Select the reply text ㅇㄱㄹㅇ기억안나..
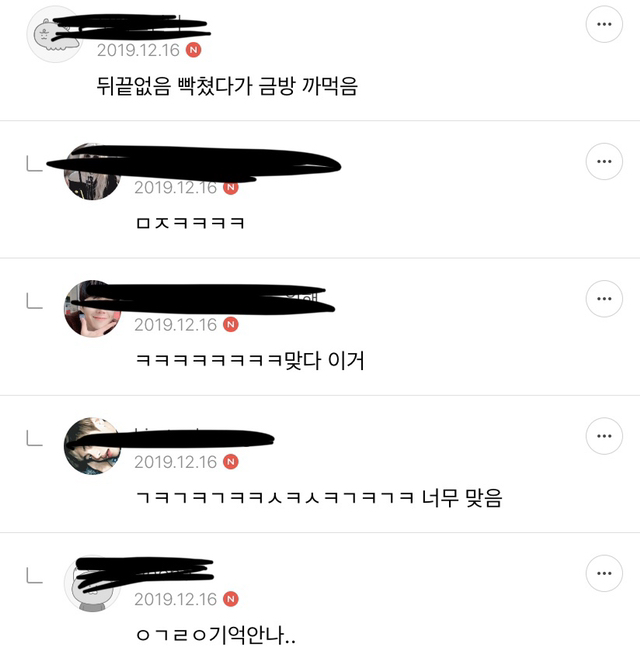Viewport: 640px width, 664px height. point(216,635)
